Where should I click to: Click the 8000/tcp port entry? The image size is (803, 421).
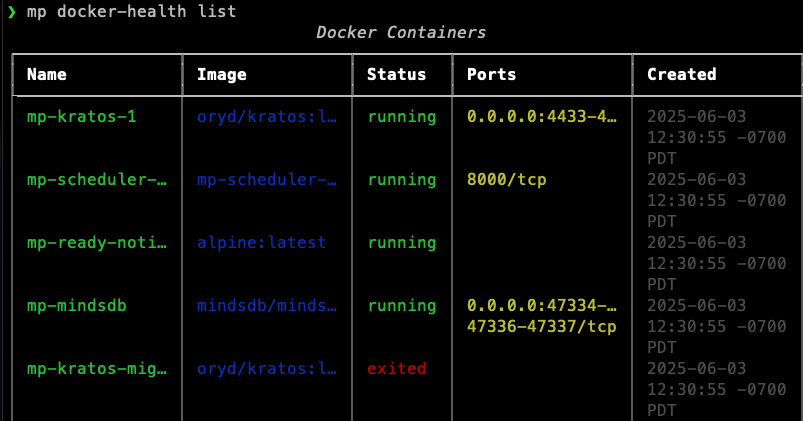(x=507, y=180)
